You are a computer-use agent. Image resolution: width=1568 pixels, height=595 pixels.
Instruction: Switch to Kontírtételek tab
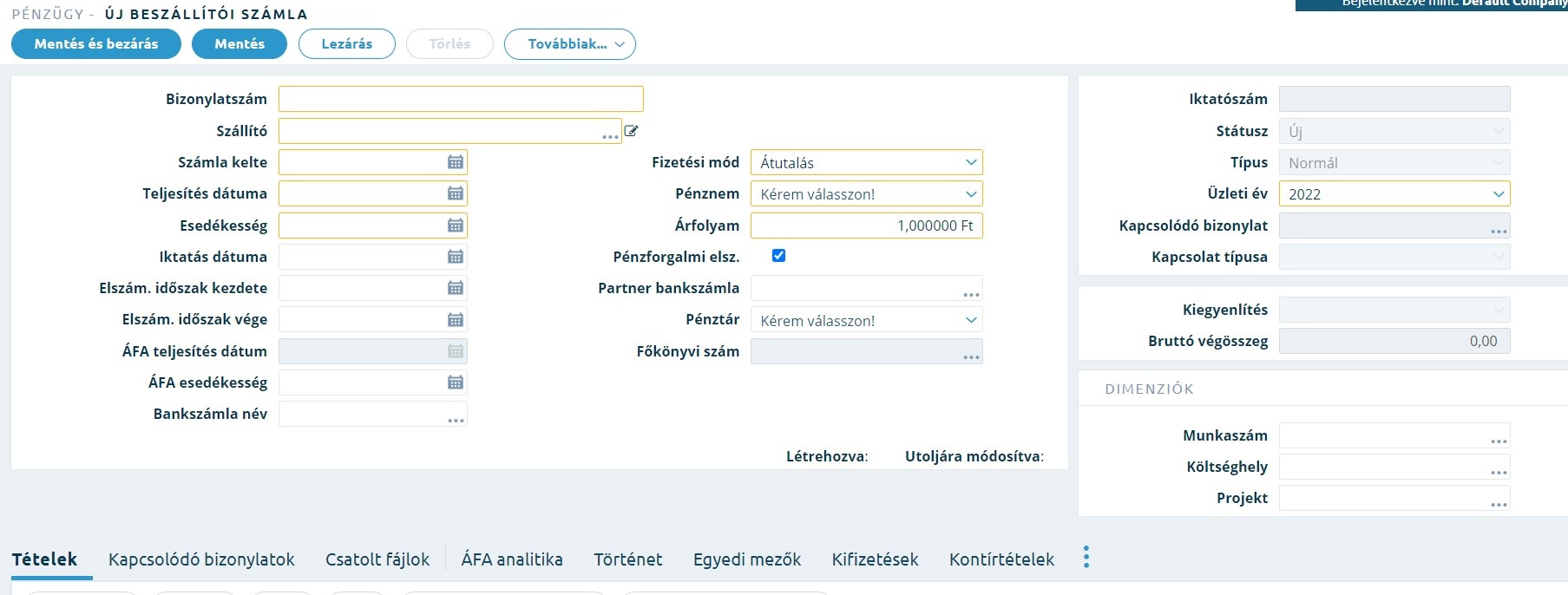pyautogui.click(x=1001, y=559)
